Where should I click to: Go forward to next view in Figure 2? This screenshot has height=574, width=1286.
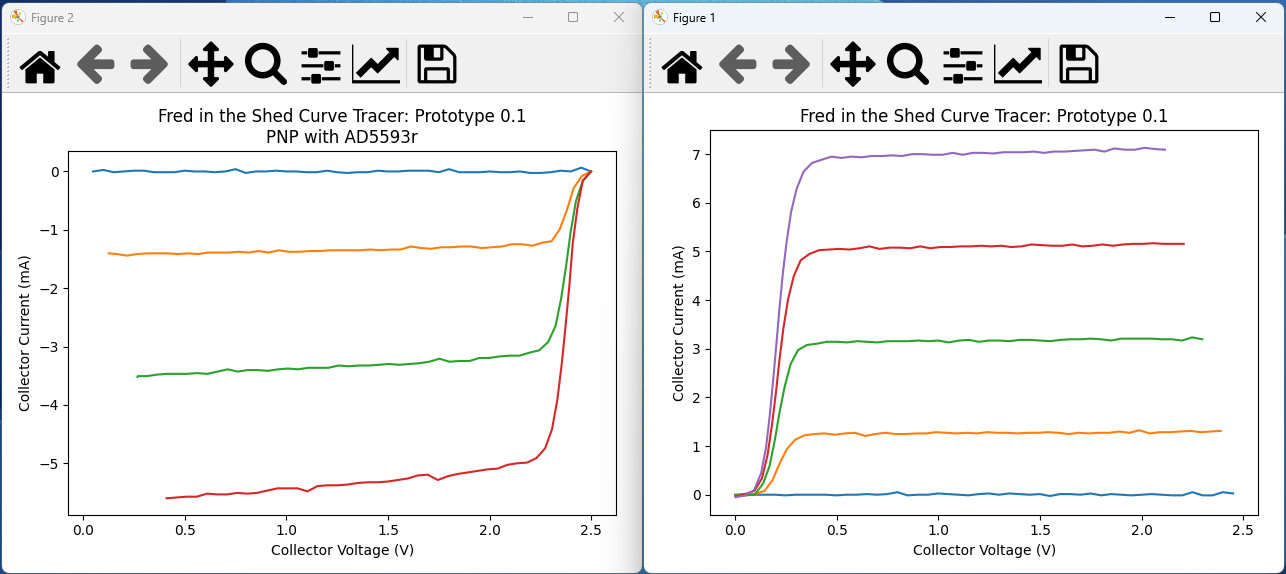150,64
